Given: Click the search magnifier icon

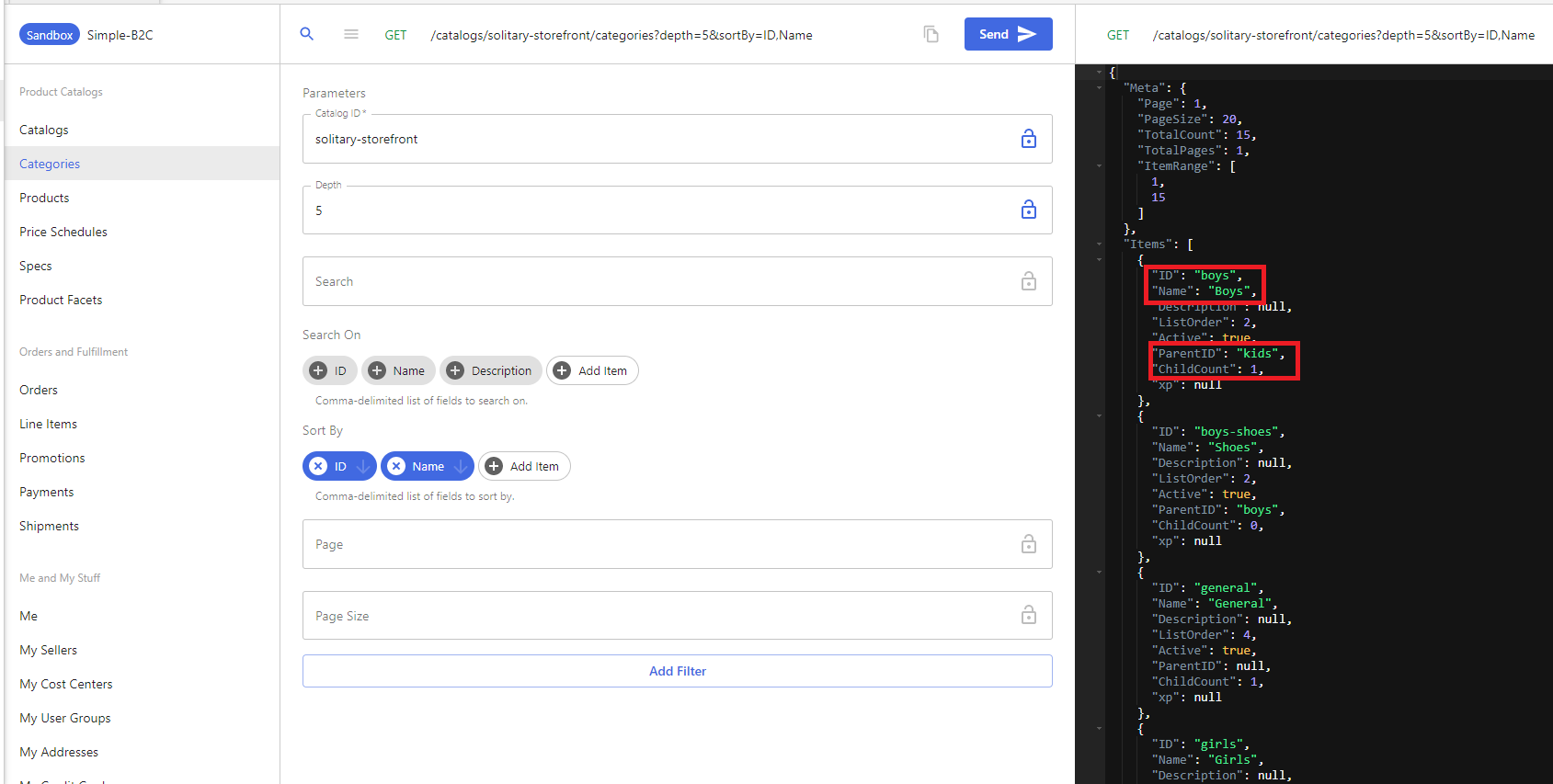Looking at the screenshot, I should [307, 34].
